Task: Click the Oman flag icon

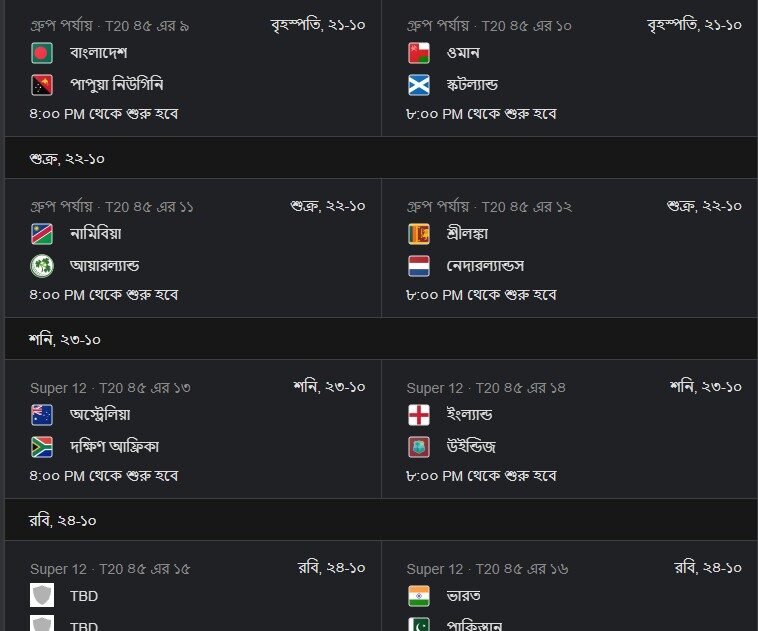Action: pos(419,53)
